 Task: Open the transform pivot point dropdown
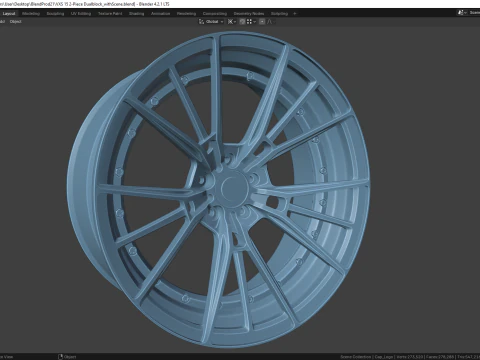232,22
